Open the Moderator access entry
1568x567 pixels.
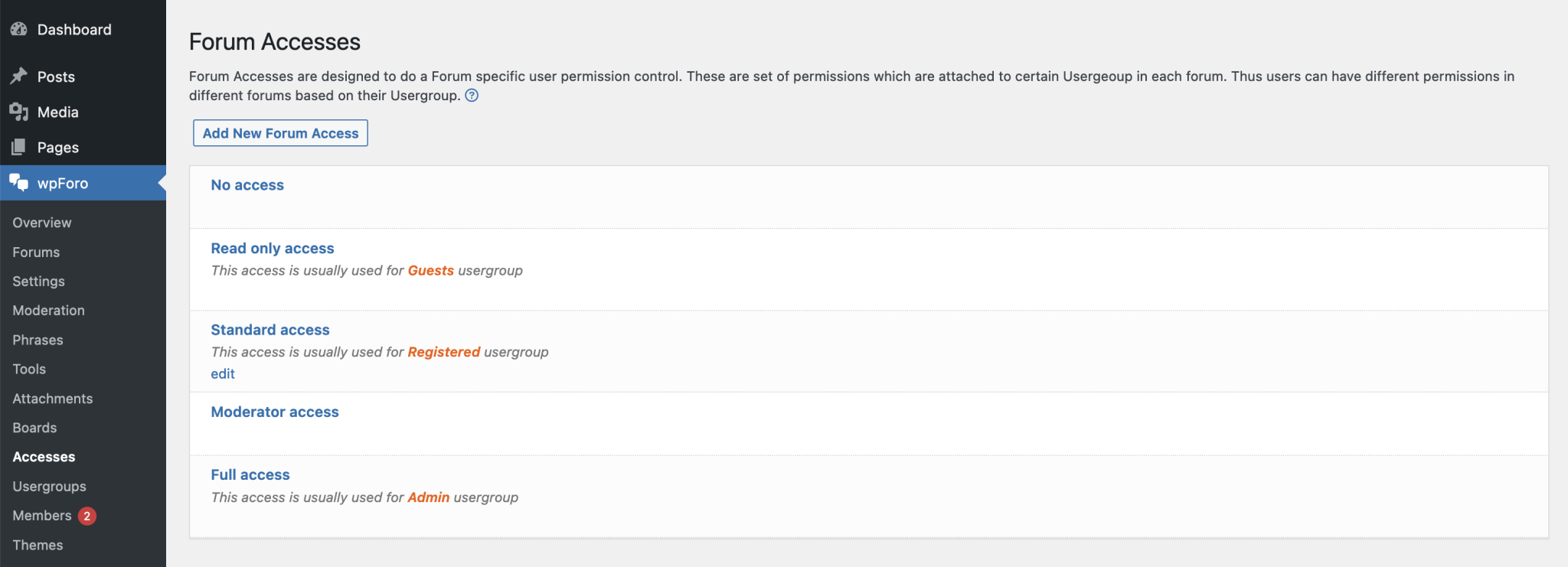(275, 412)
